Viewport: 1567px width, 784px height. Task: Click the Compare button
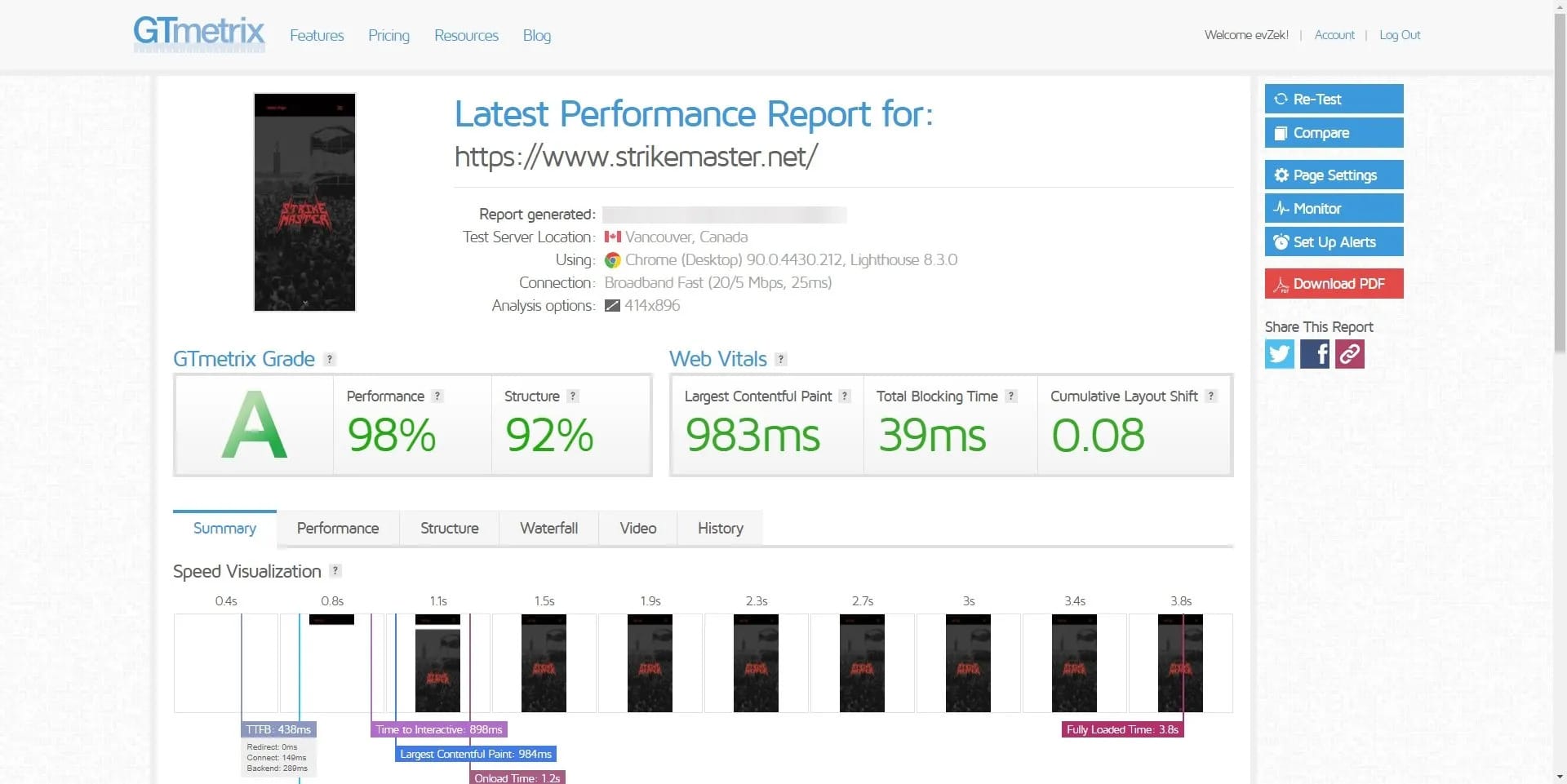(1334, 132)
